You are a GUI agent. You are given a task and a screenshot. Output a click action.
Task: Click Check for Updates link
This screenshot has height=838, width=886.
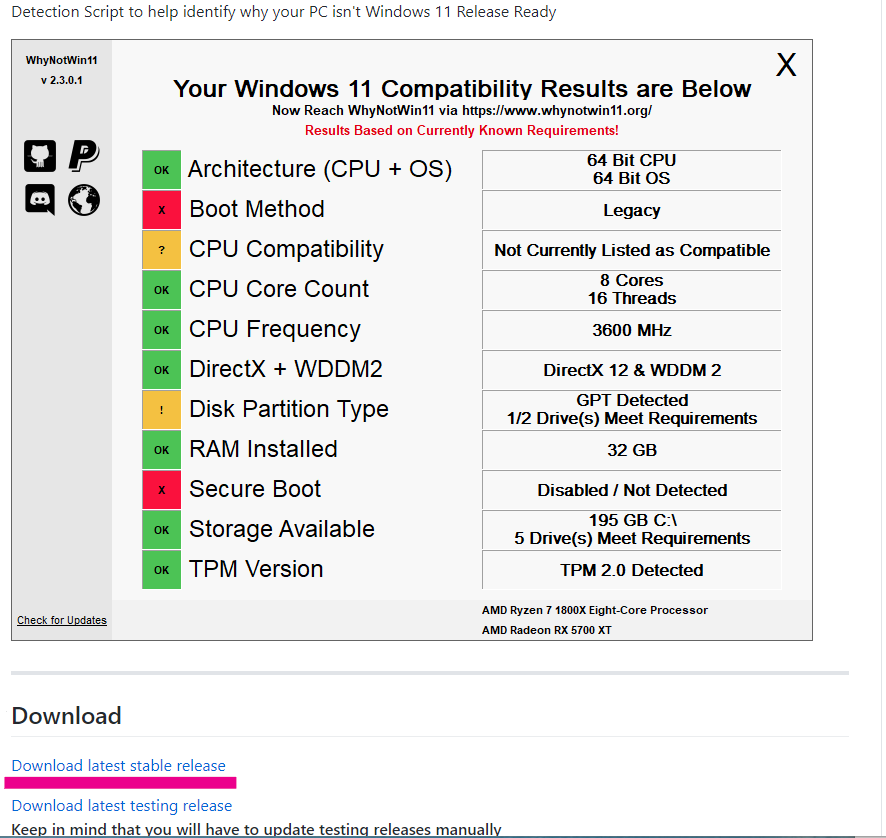[x=62, y=620]
